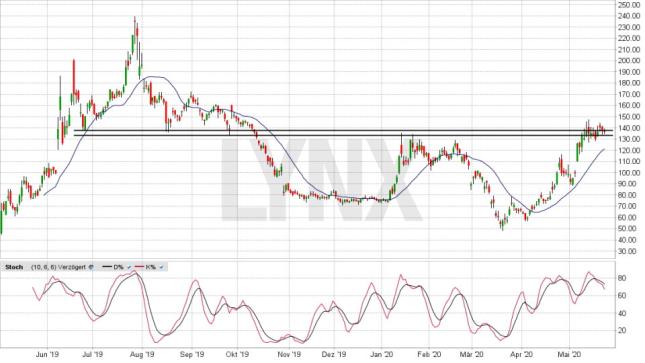The height and width of the screenshot is (363, 645).
Task: Click the 130.00 price axis label
Action: click(629, 139)
